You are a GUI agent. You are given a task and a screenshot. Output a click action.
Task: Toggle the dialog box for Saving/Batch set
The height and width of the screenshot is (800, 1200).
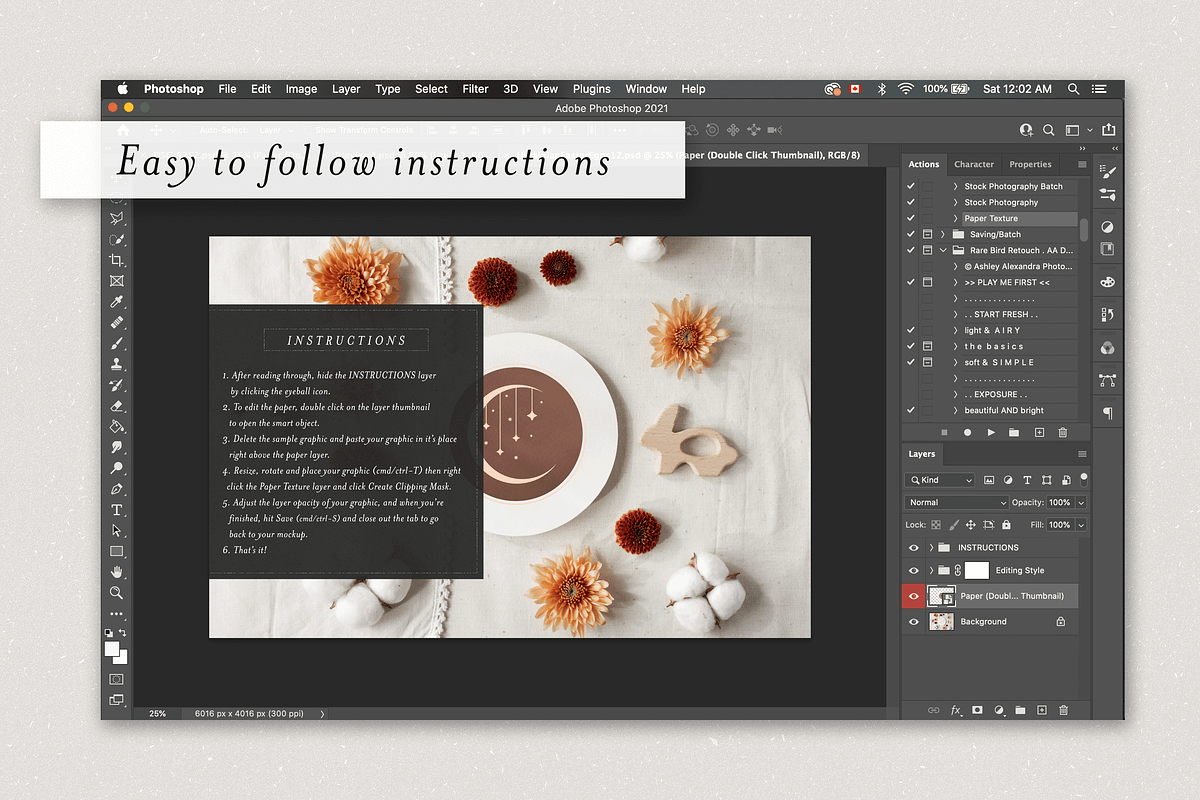point(928,234)
